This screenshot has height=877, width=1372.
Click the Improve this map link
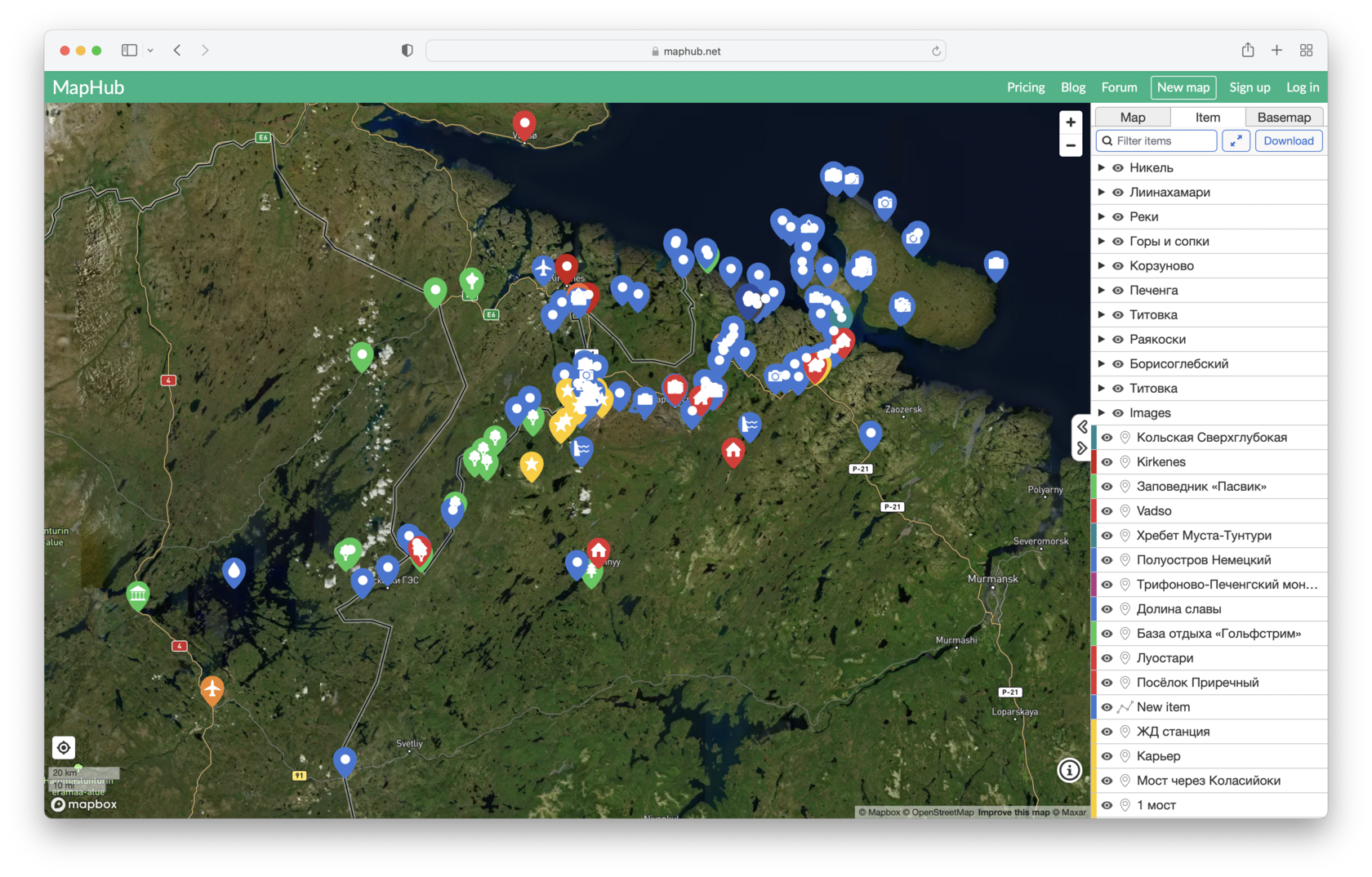[x=1013, y=812]
